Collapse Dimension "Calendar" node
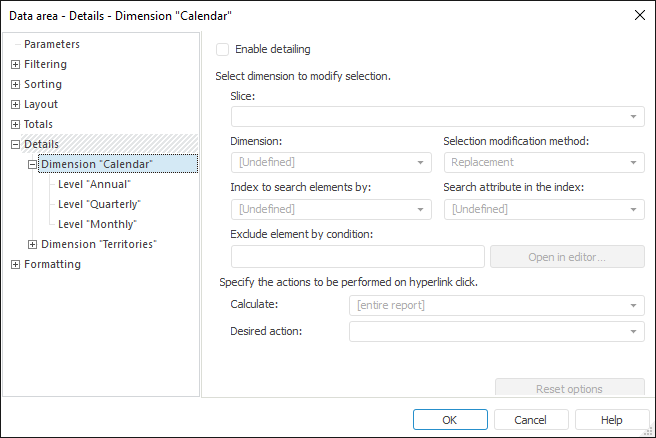Viewport: 656px width, 438px height. [x=33, y=165]
